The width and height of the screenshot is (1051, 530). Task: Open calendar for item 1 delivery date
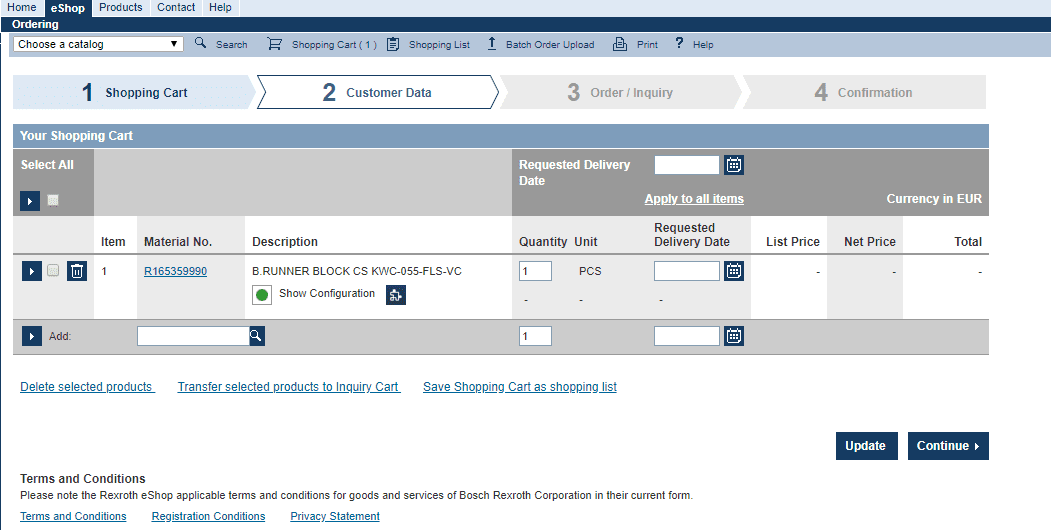click(x=734, y=271)
